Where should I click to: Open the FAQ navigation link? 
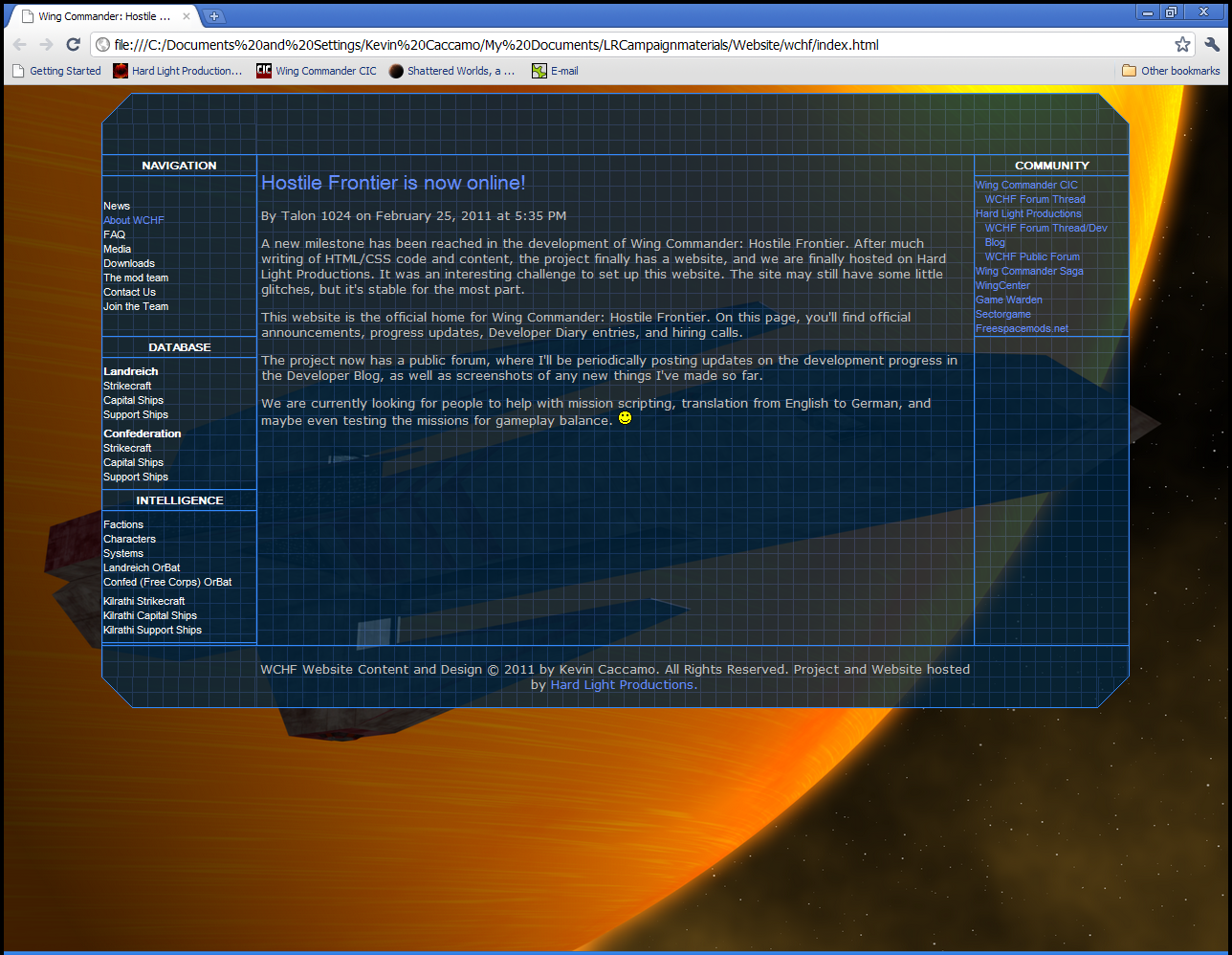tap(114, 234)
